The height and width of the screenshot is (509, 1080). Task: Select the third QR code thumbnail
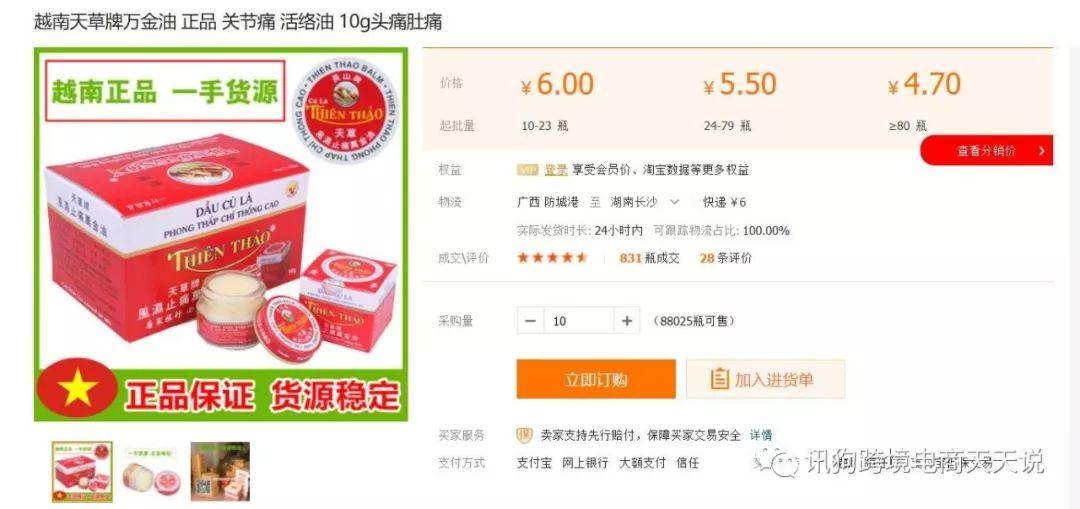pos(220,472)
